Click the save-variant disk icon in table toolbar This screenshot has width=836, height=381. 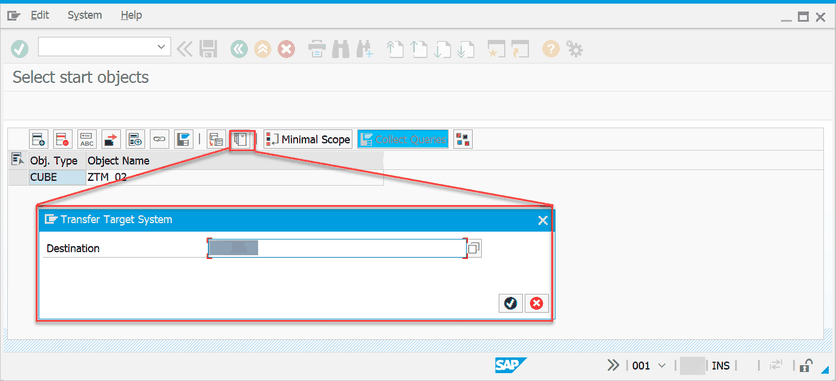click(183, 140)
